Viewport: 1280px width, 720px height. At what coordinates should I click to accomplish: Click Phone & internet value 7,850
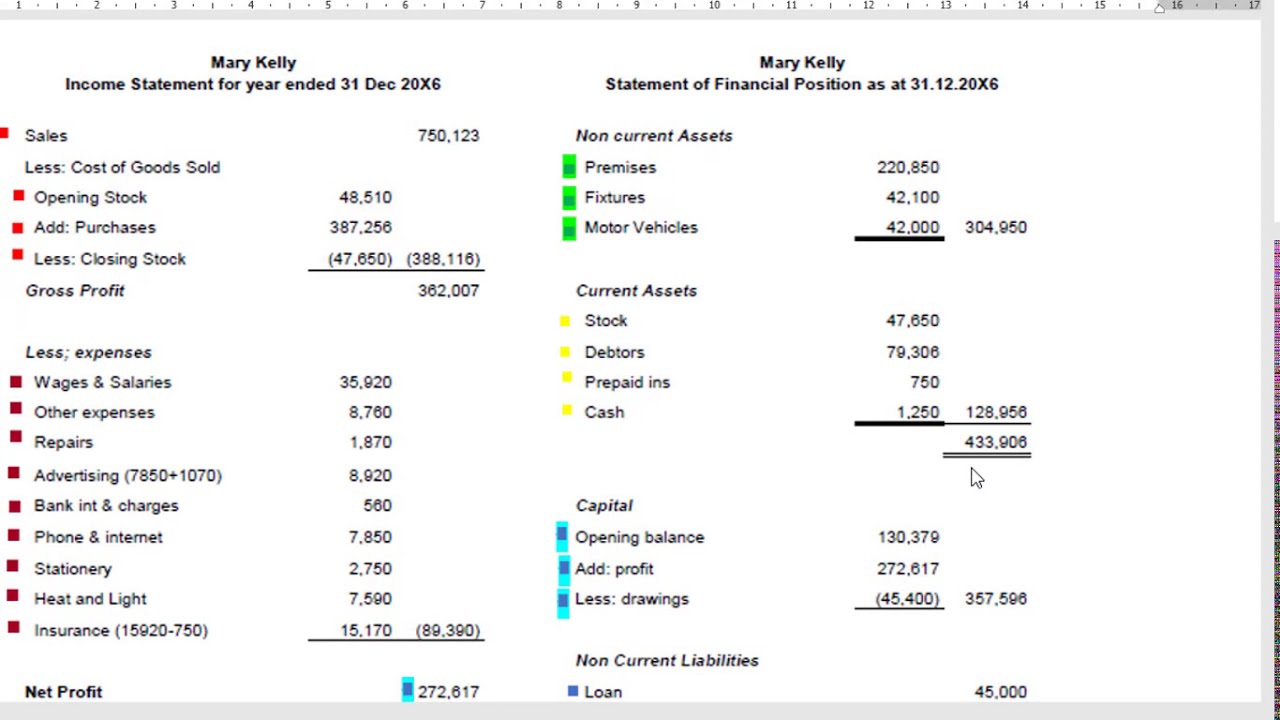(x=370, y=538)
